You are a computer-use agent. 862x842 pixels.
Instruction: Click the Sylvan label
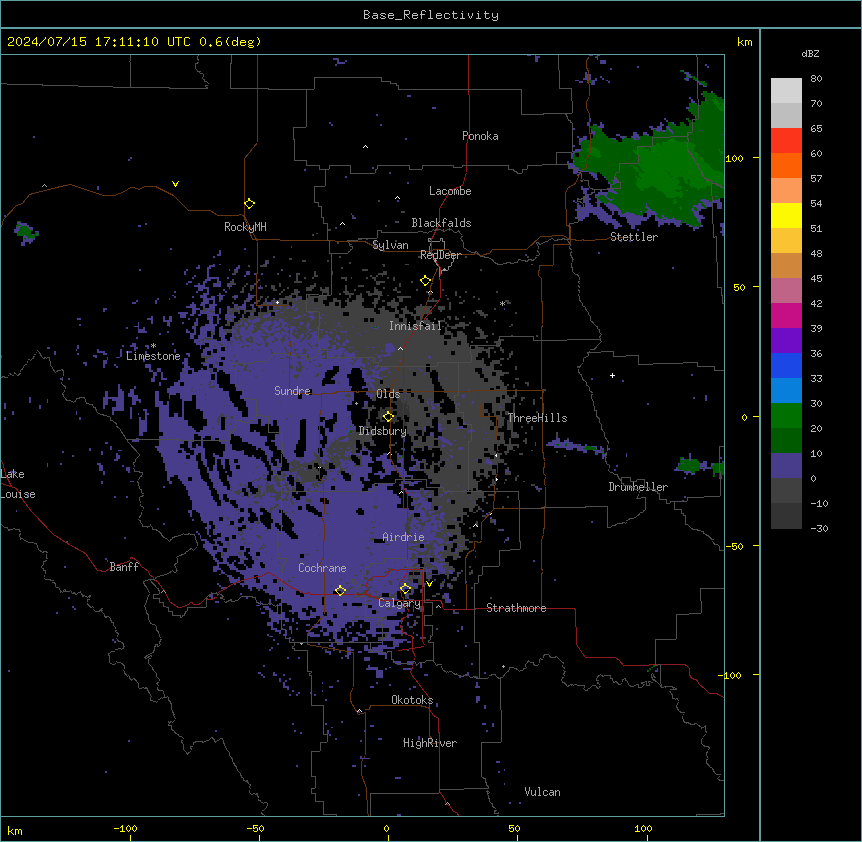390,245
